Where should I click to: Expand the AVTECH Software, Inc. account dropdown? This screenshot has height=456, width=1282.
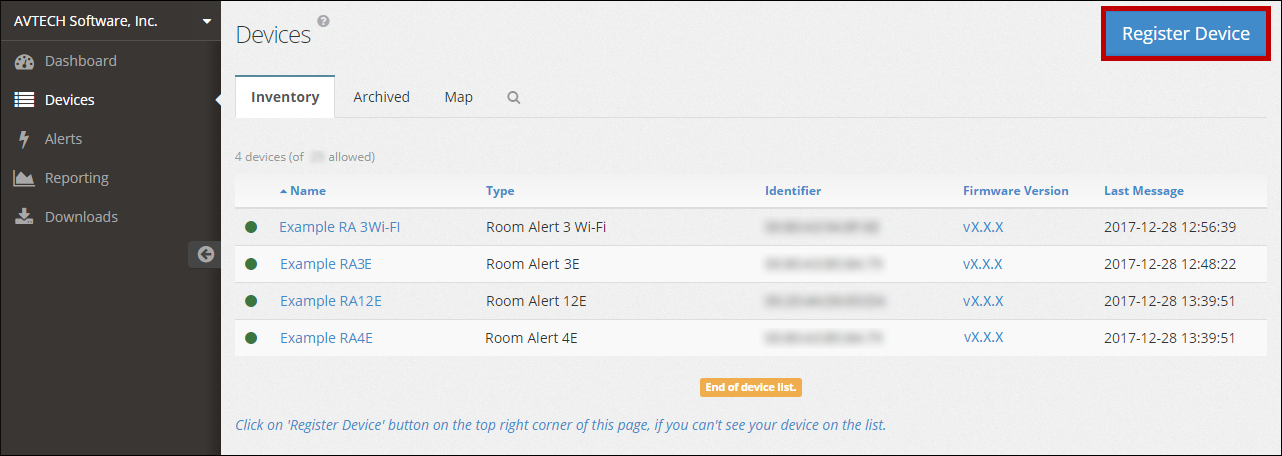tap(206, 21)
